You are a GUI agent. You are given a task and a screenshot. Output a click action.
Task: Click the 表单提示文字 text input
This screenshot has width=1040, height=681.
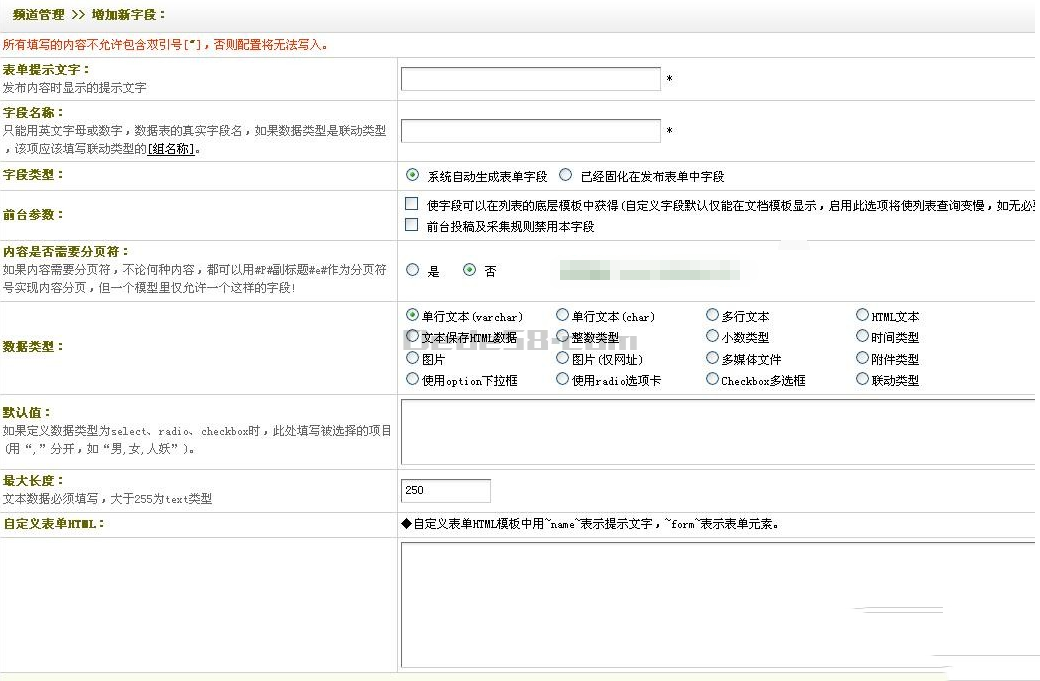point(530,79)
